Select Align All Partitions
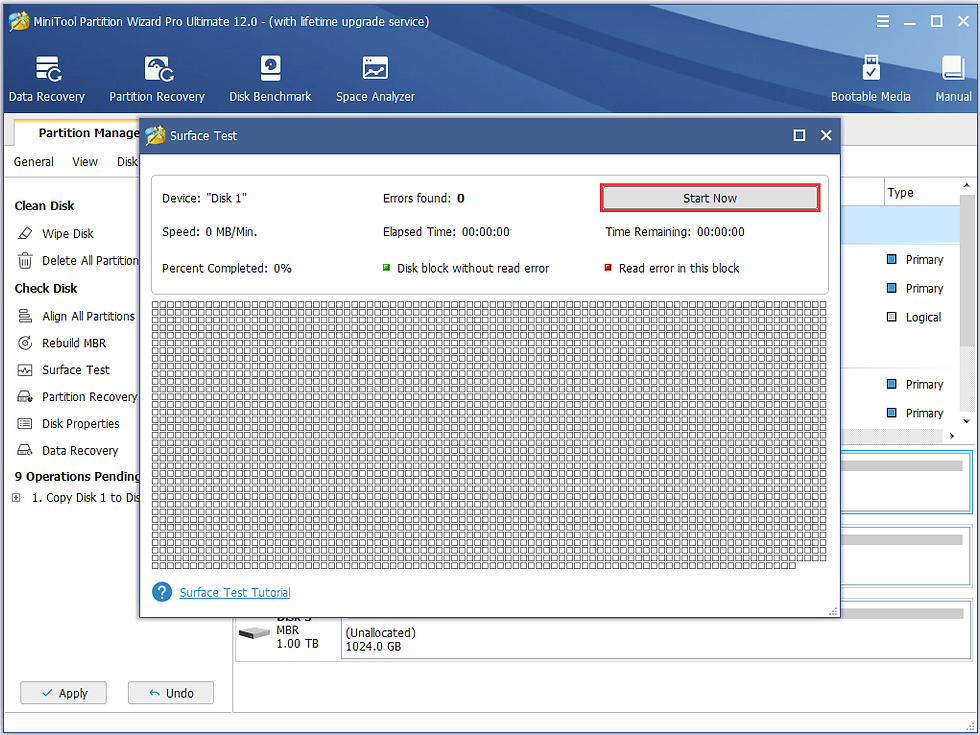The height and width of the screenshot is (735, 980). pyautogui.click(x=76, y=316)
